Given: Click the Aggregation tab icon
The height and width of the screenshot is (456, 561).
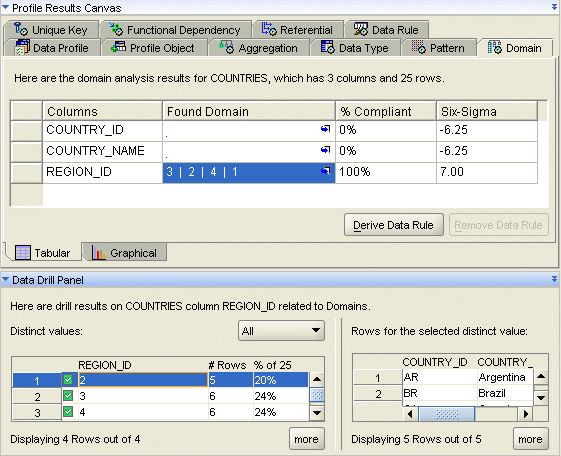Looking at the screenshot, I should (226, 47).
